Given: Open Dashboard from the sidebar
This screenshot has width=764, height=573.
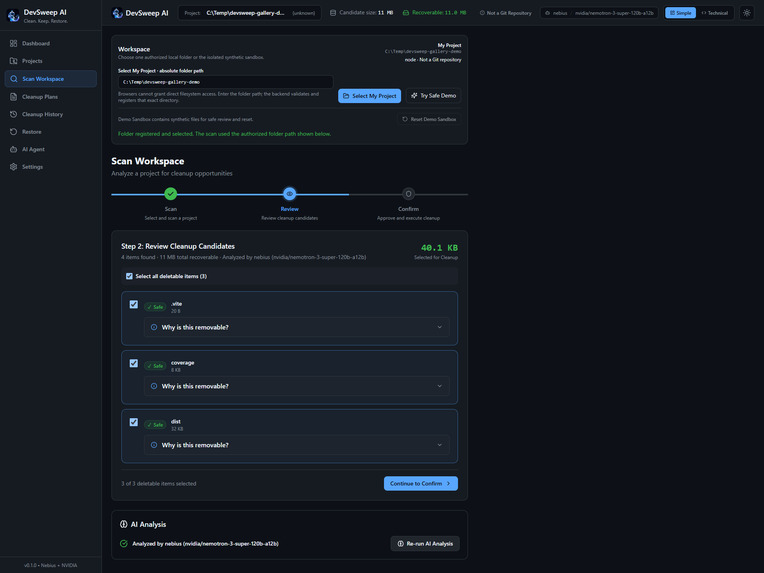Looking at the screenshot, I should 51,43.
